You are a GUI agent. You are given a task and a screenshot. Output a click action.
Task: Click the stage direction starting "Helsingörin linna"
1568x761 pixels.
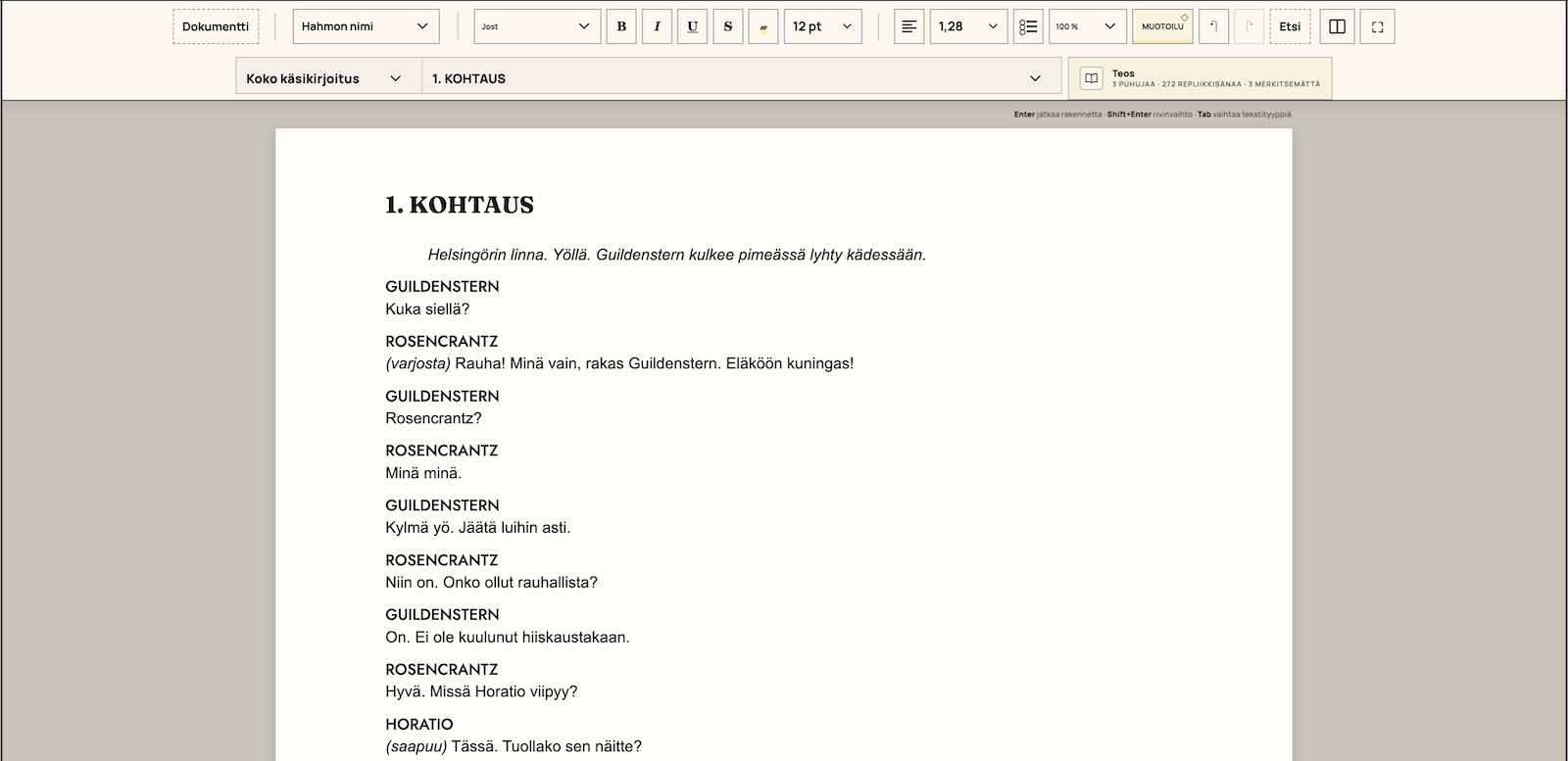pos(676,255)
